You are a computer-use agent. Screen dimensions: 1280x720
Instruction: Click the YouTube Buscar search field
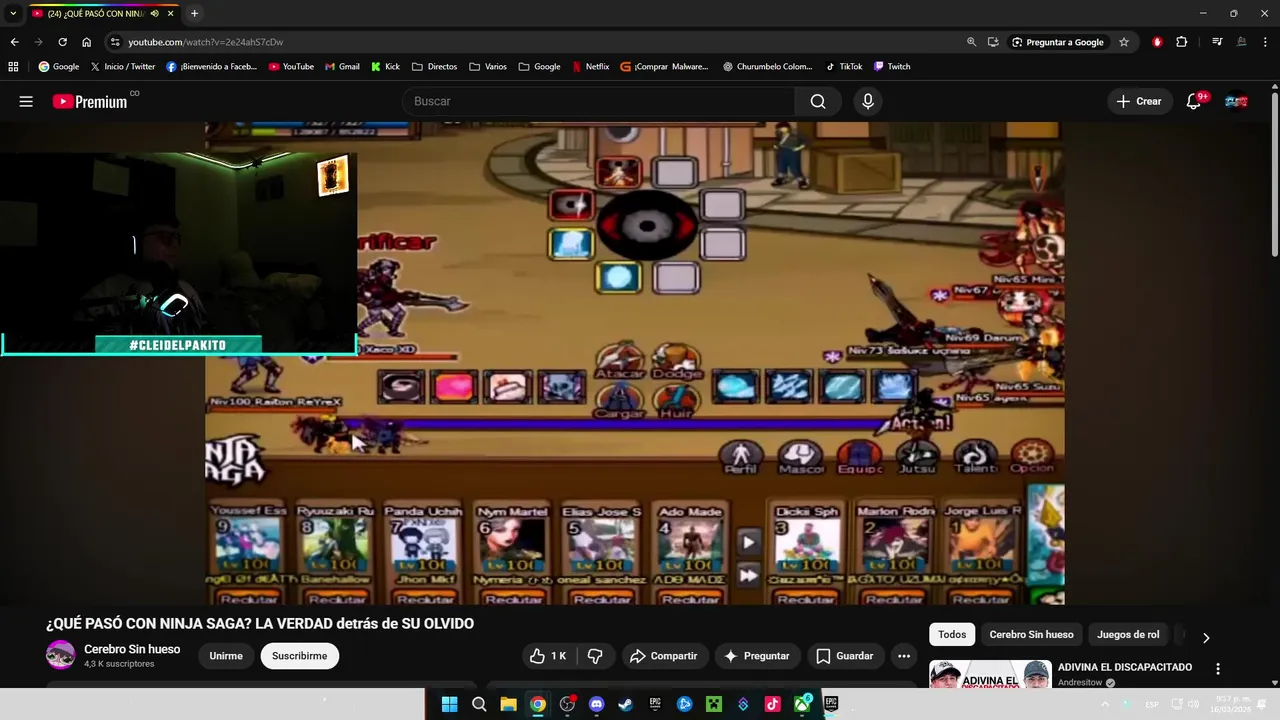click(x=599, y=101)
